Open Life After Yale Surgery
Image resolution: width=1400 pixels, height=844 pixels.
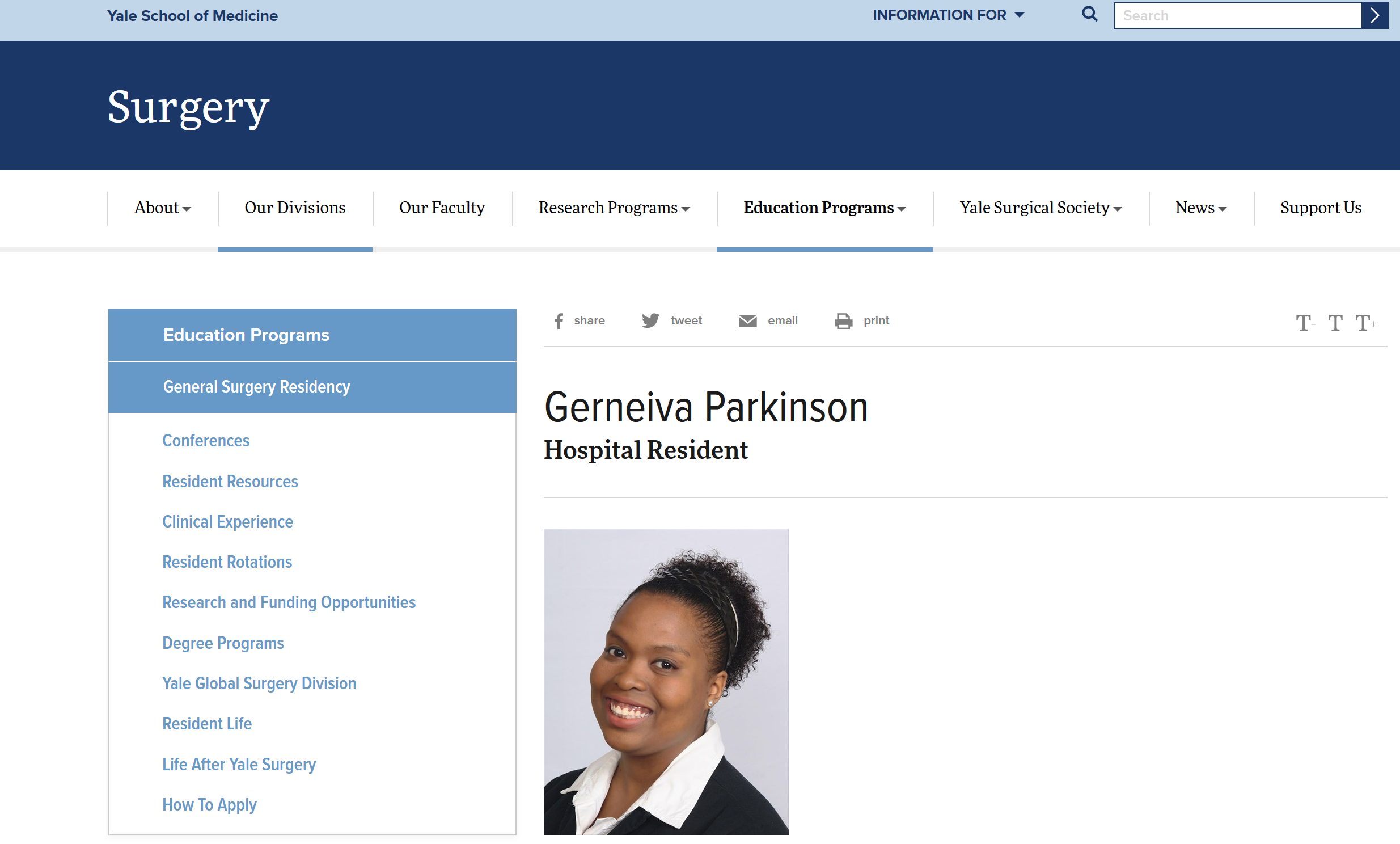click(239, 765)
